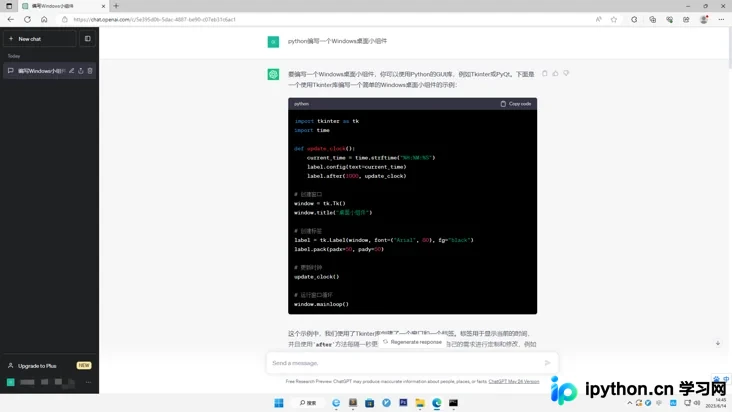Click the send message arrow

[x=548, y=363]
